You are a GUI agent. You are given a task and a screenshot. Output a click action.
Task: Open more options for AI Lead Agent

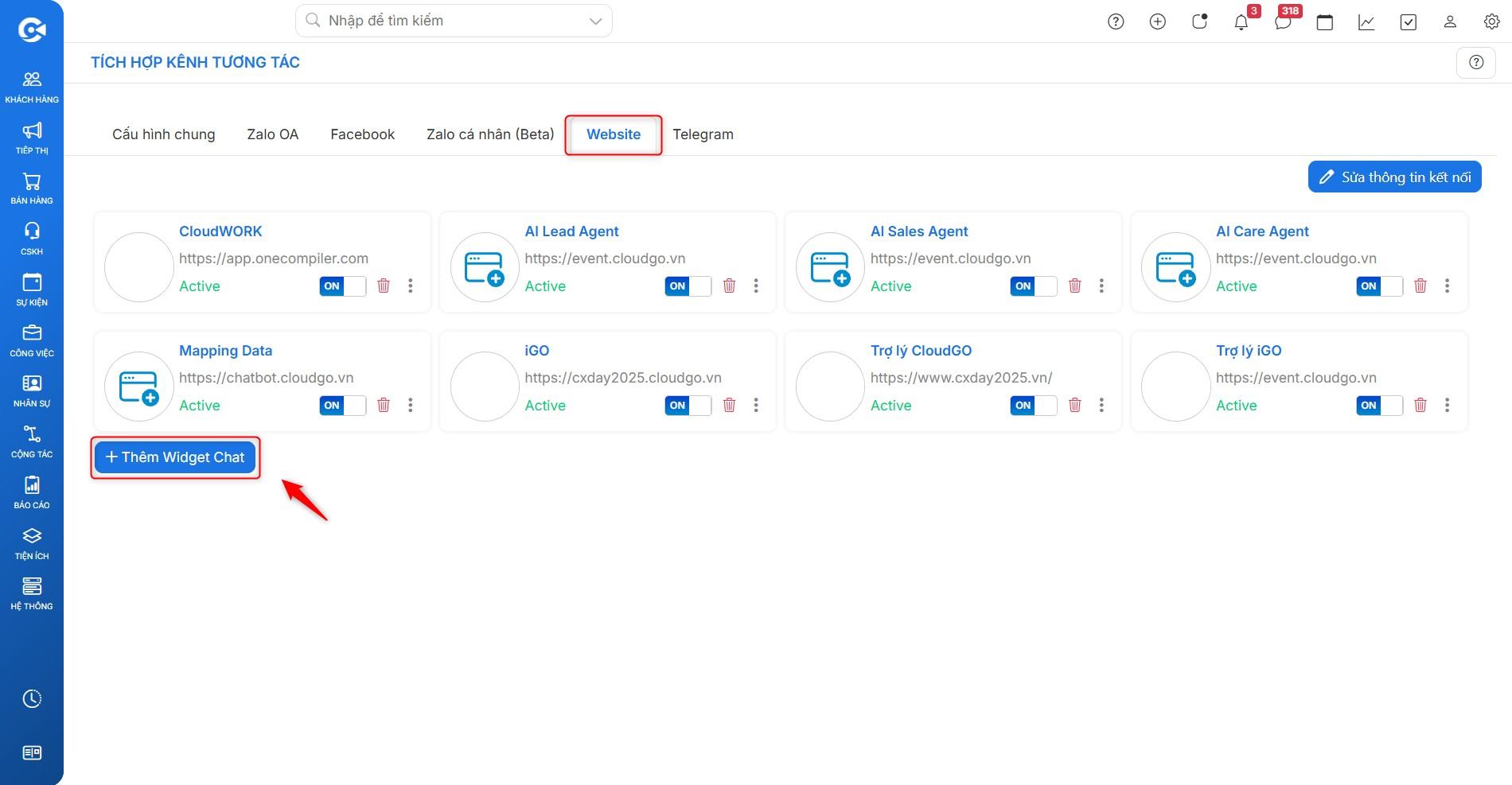point(756,286)
